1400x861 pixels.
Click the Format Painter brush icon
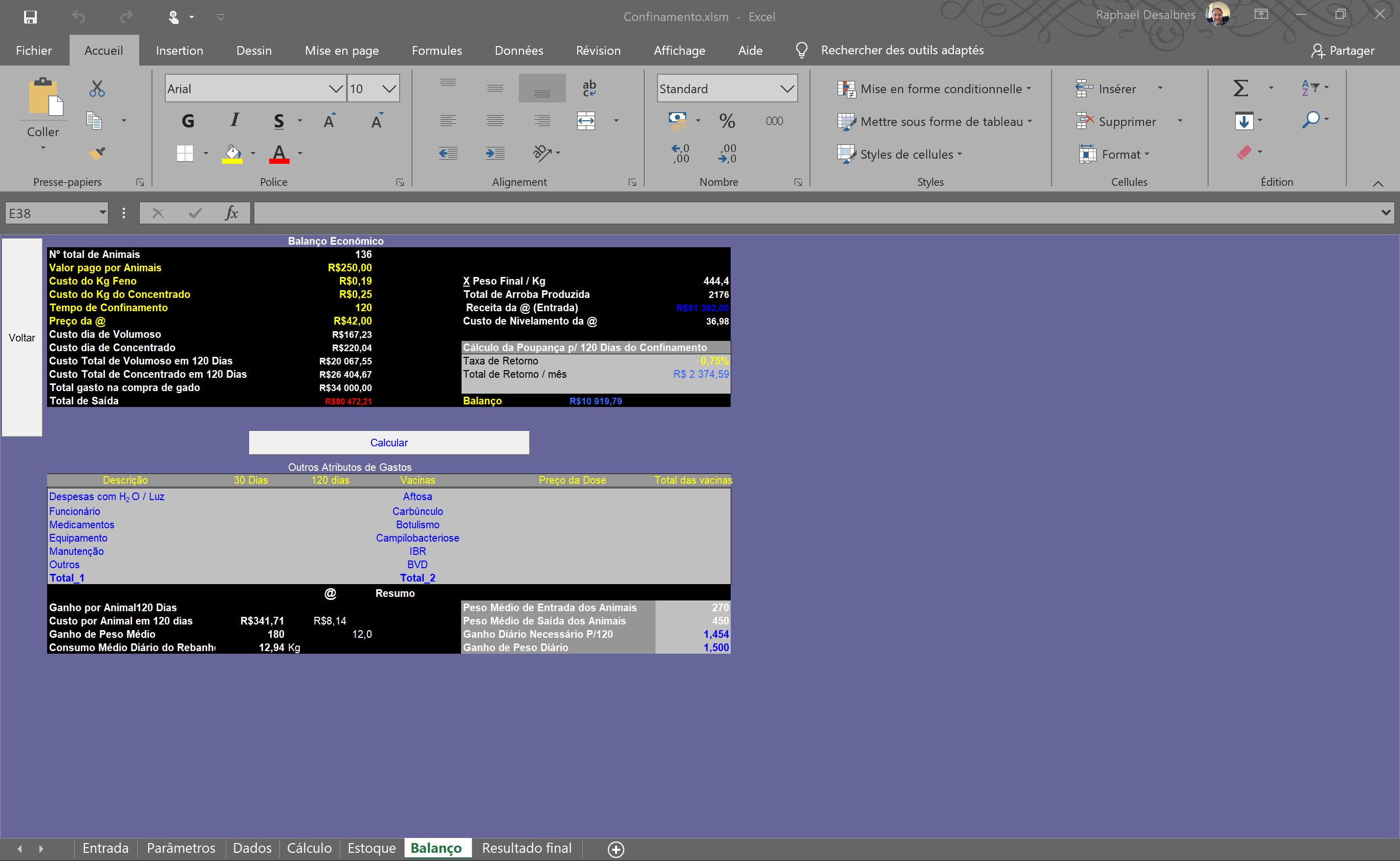click(x=97, y=153)
